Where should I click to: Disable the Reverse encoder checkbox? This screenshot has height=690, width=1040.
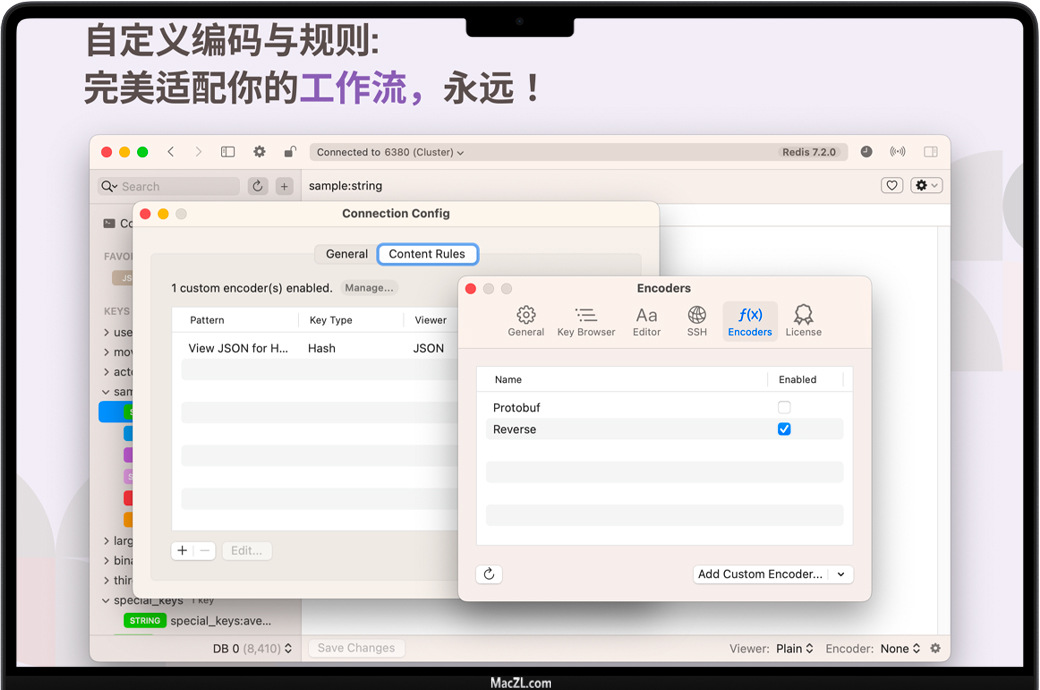[784, 429]
